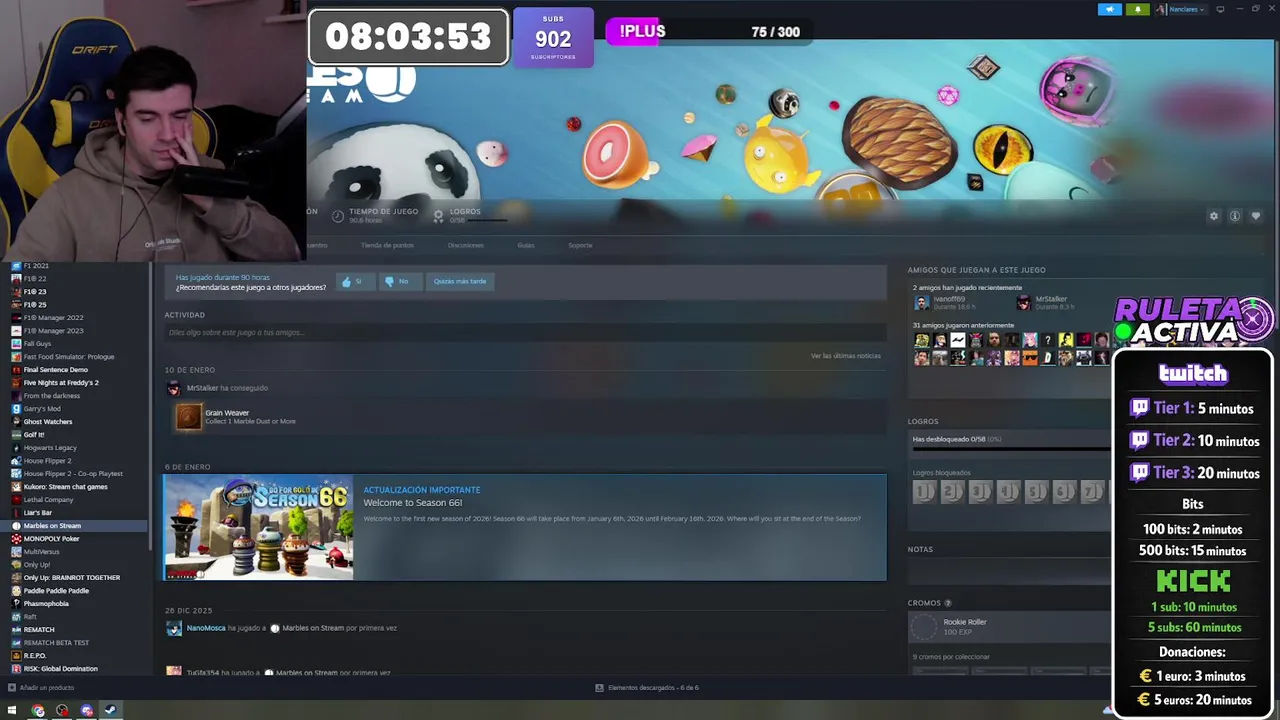Select F1 25 in library list

[35, 305]
